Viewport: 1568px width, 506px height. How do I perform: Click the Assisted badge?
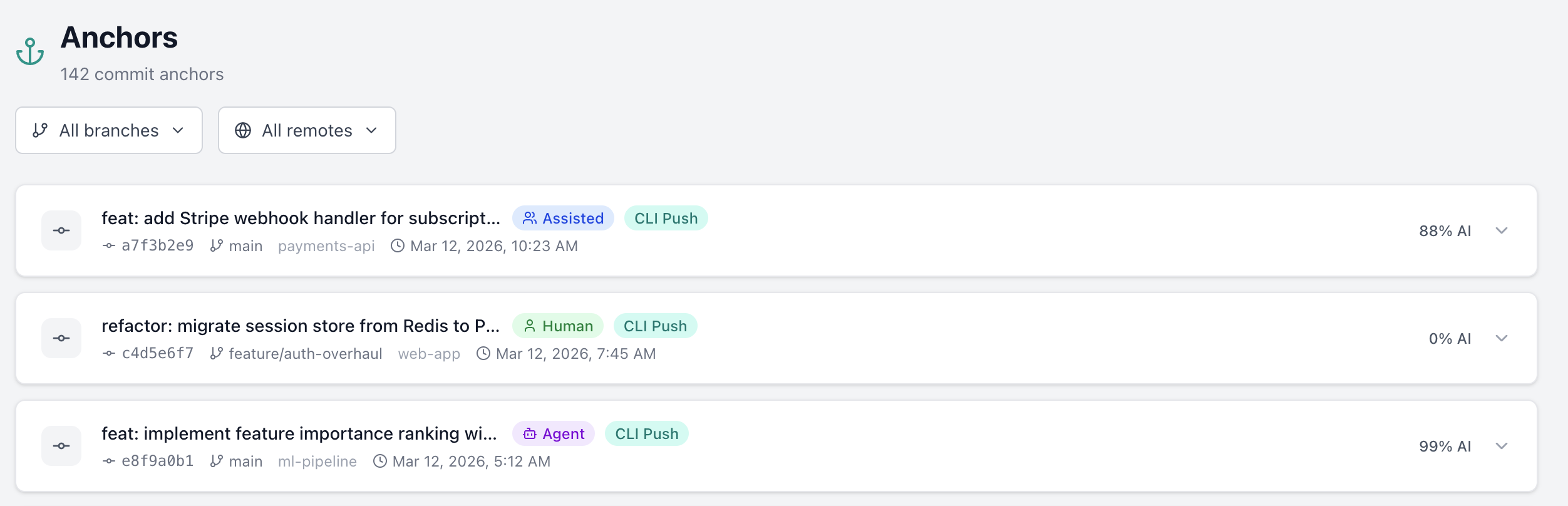pyautogui.click(x=563, y=219)
